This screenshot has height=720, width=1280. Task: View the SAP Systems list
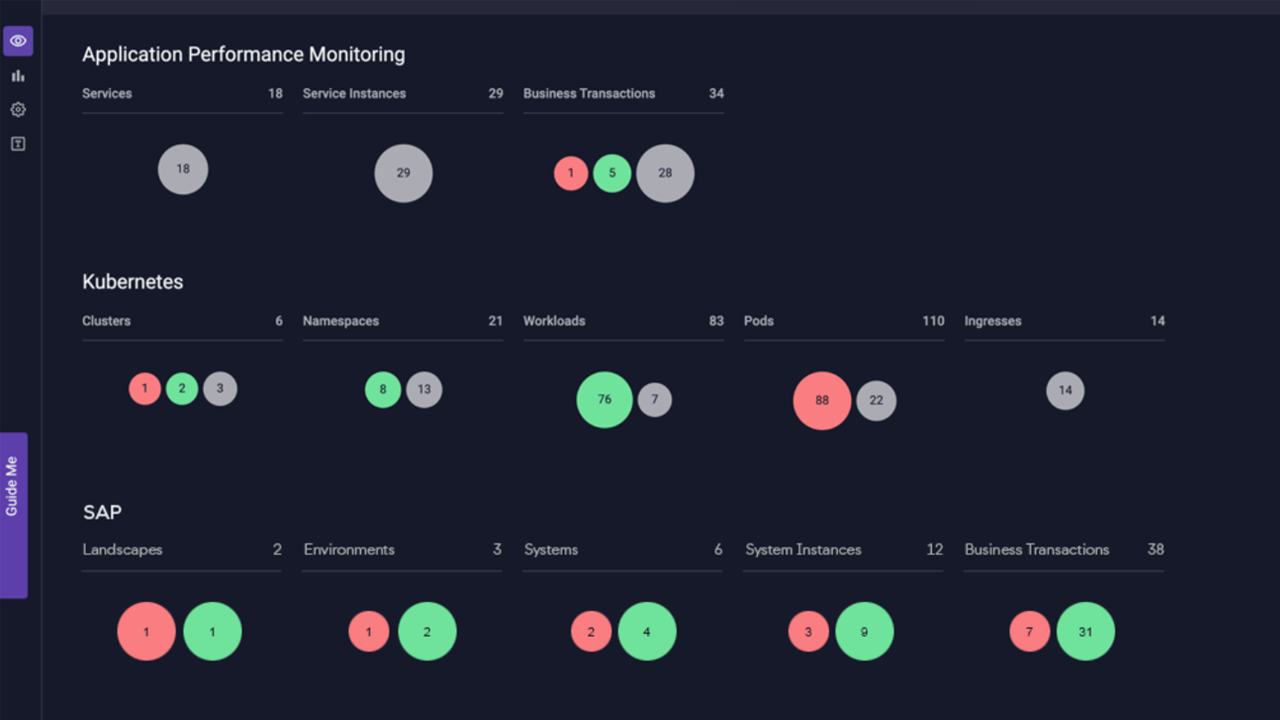pos(551,549)
